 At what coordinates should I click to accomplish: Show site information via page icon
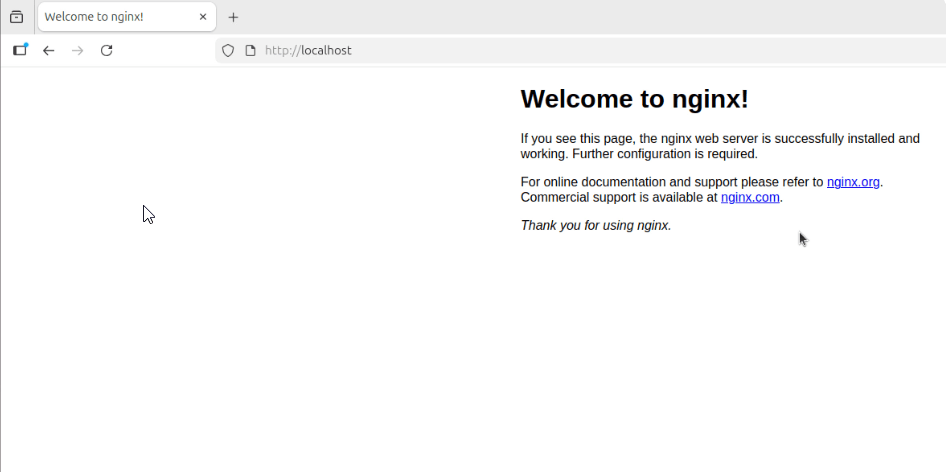click(250, 50)
